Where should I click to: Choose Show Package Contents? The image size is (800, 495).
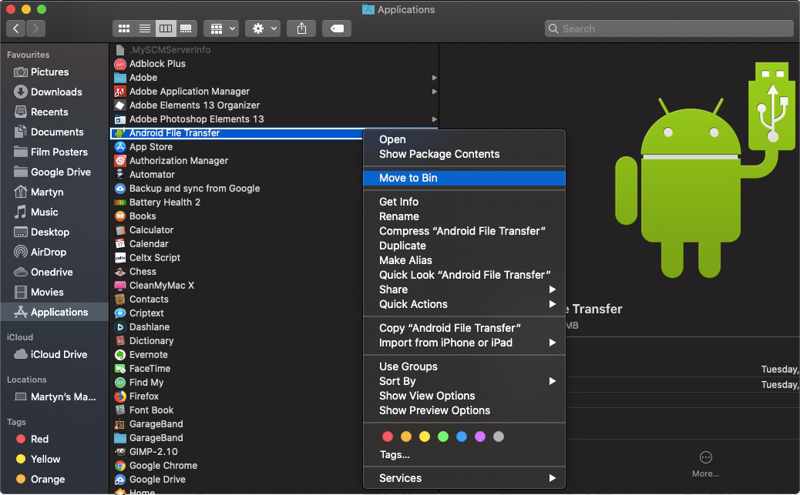coord(464,154)
